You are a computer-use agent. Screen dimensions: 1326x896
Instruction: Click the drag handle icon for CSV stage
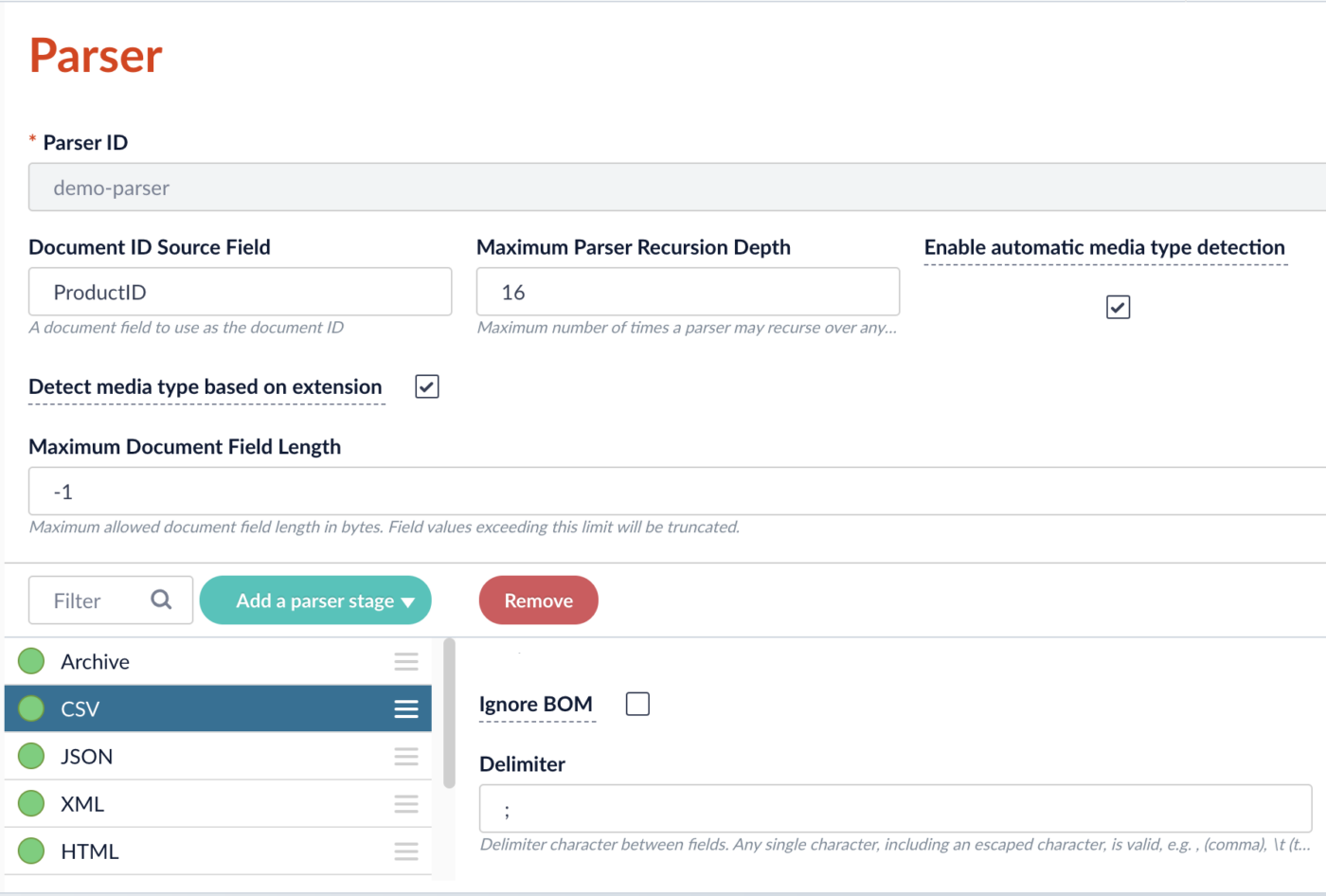pos(406,709)
